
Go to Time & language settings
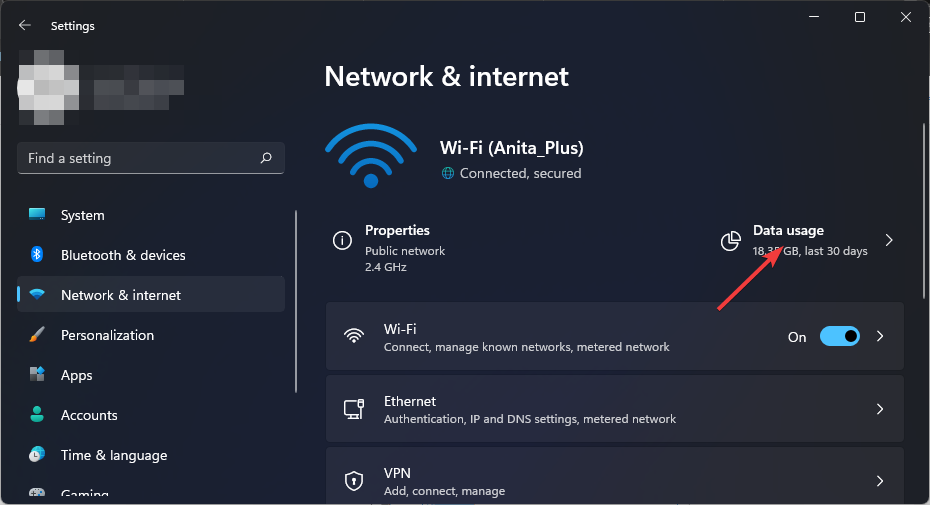coord(113,455)
